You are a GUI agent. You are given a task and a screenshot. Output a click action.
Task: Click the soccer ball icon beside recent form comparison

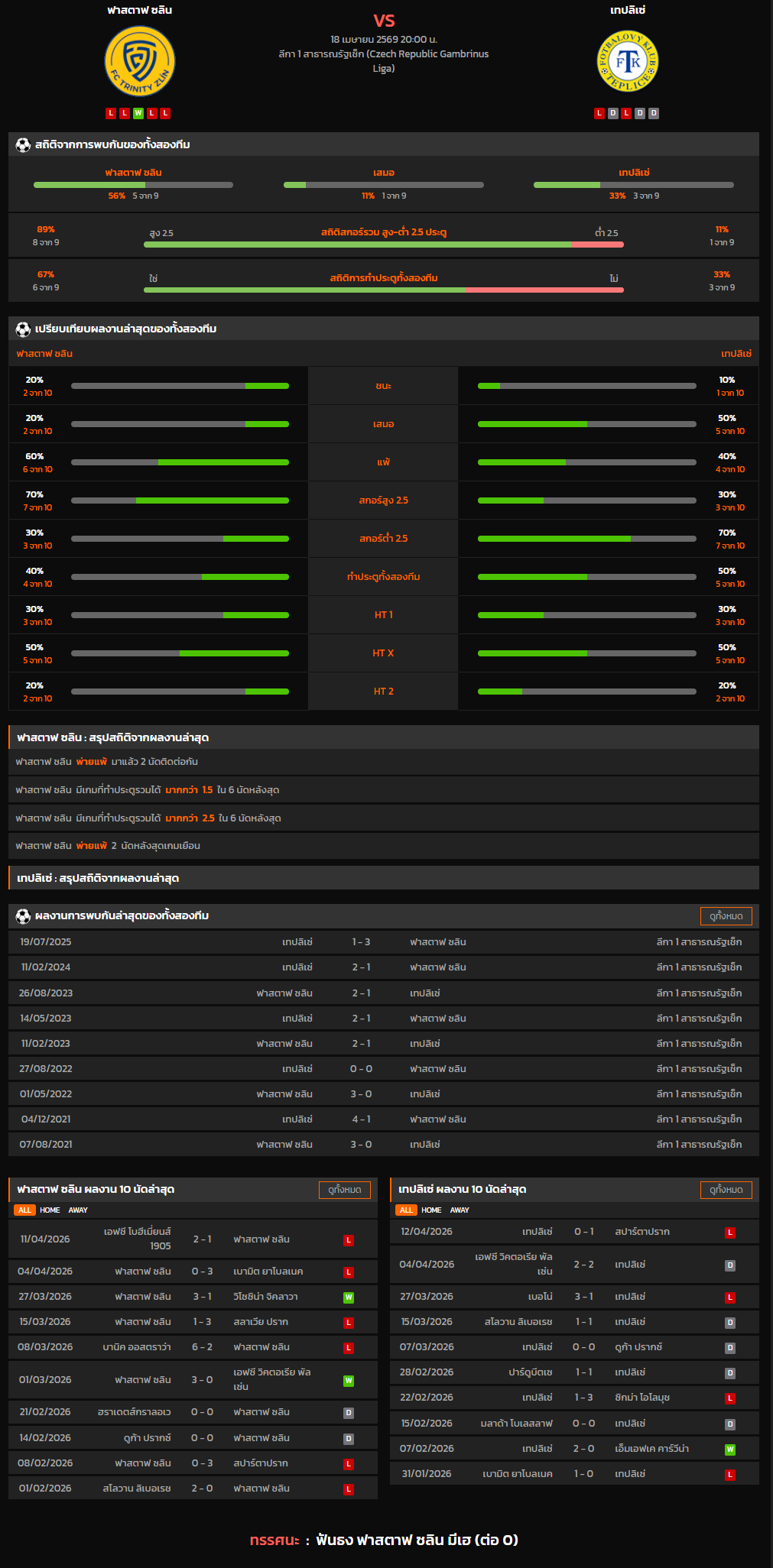(x=23, y=329)
